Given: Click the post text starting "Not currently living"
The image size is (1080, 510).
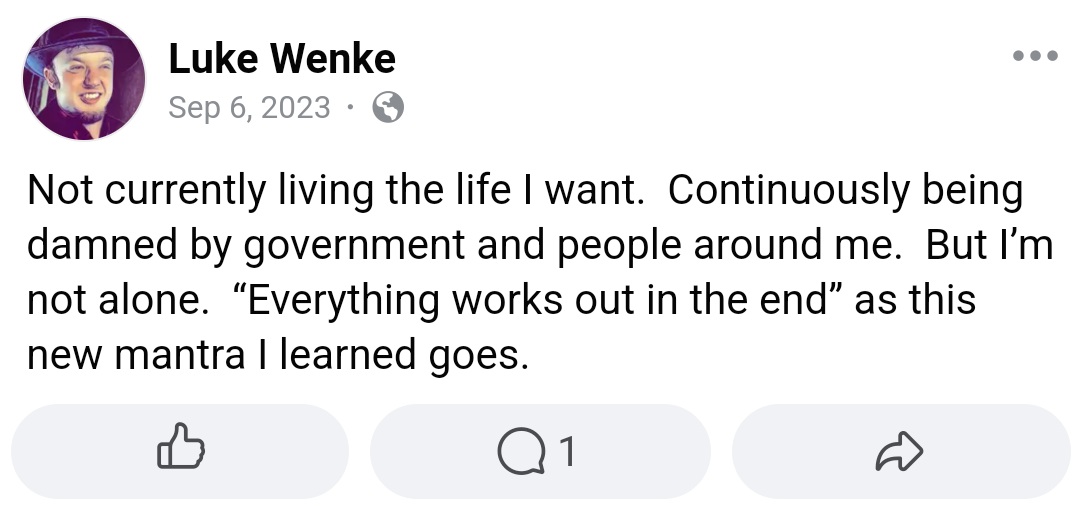Looking at the screenshot, I should tap(200, 190).
